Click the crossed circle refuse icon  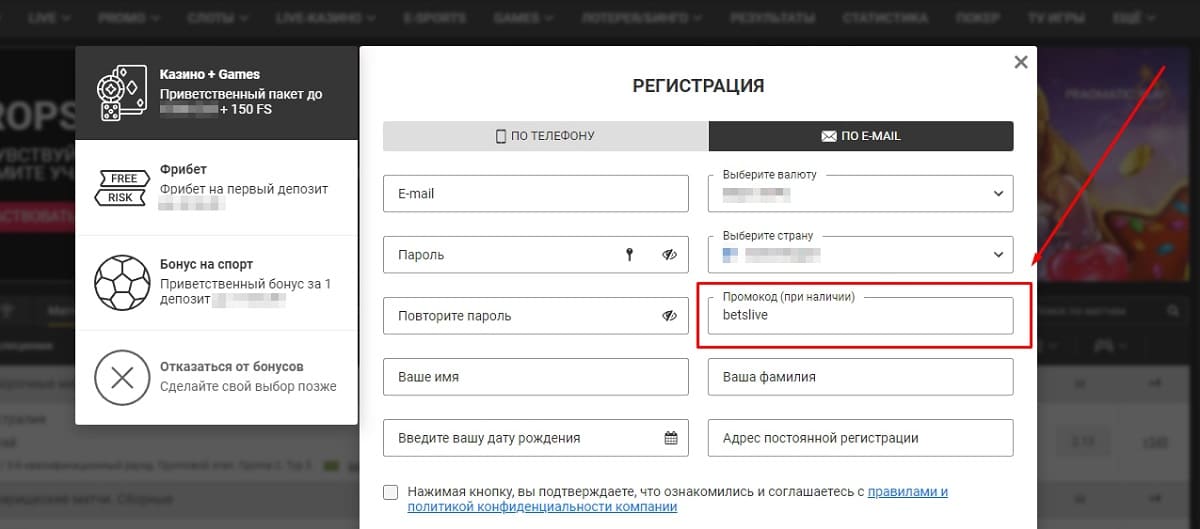121,378
